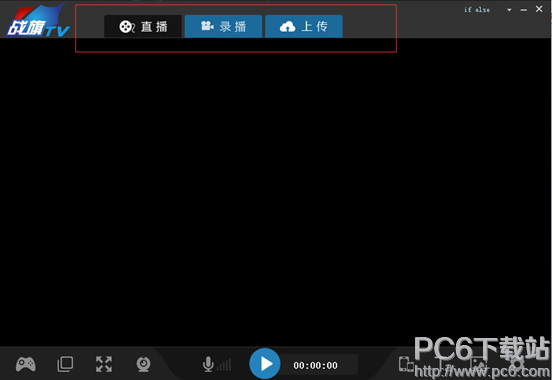Adjust the microphone volume level bars

click(x=224, y=365)
